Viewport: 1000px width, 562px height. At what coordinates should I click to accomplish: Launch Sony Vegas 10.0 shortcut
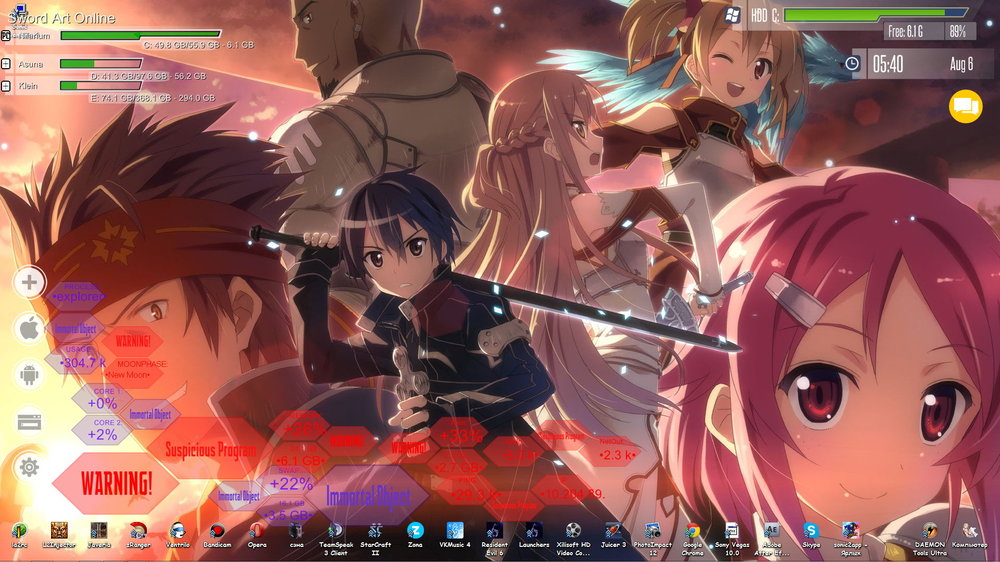click(x=732, y=531)
